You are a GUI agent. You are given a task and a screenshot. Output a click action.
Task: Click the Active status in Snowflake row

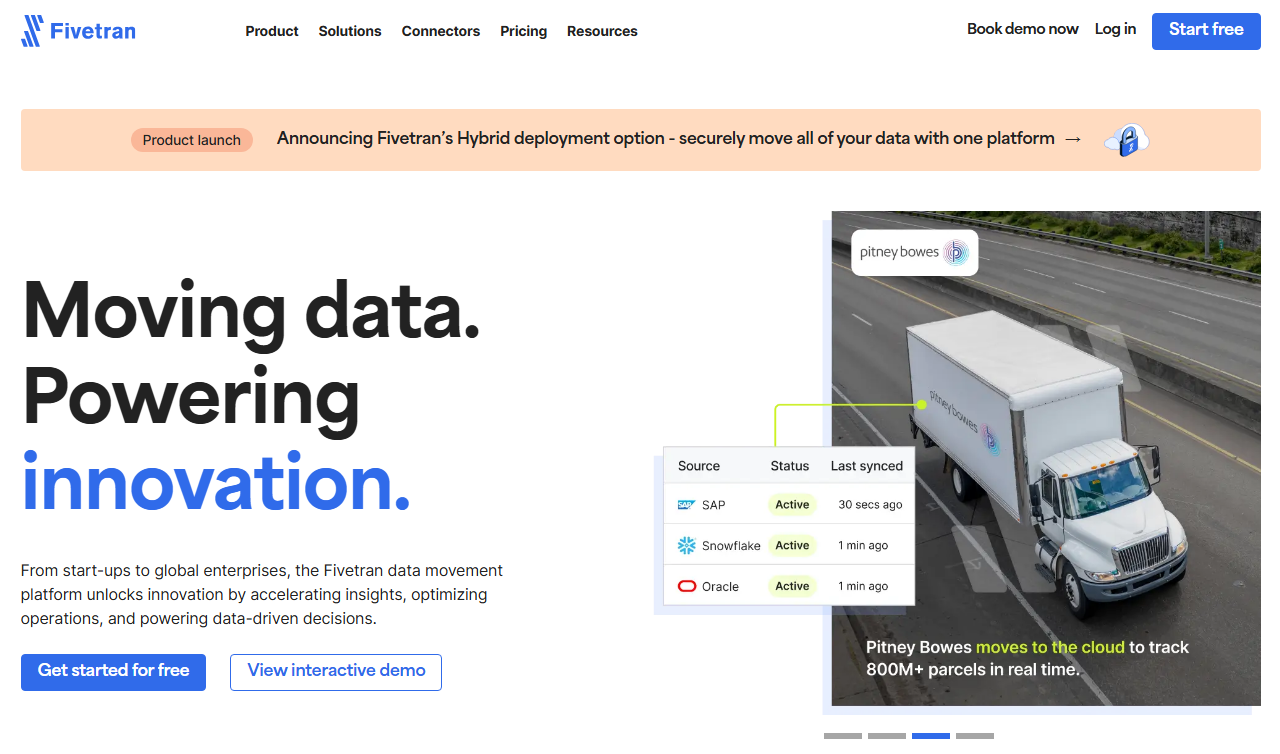[792, 546]
